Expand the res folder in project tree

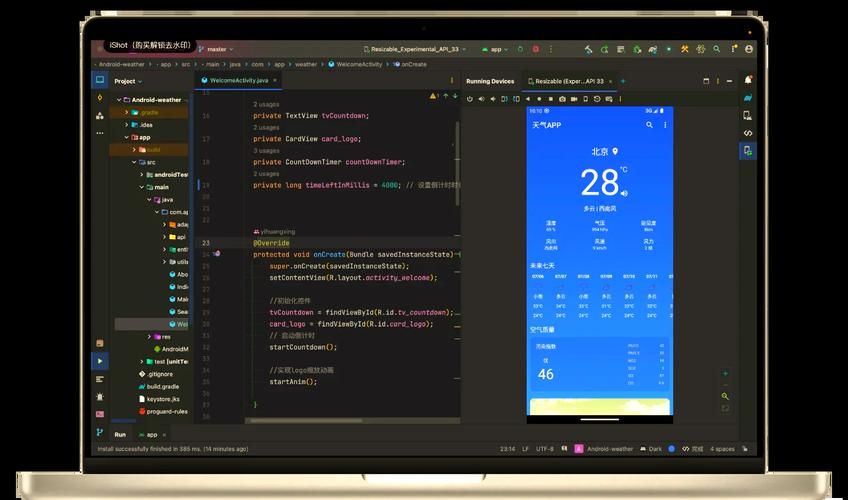click(150, 337)
